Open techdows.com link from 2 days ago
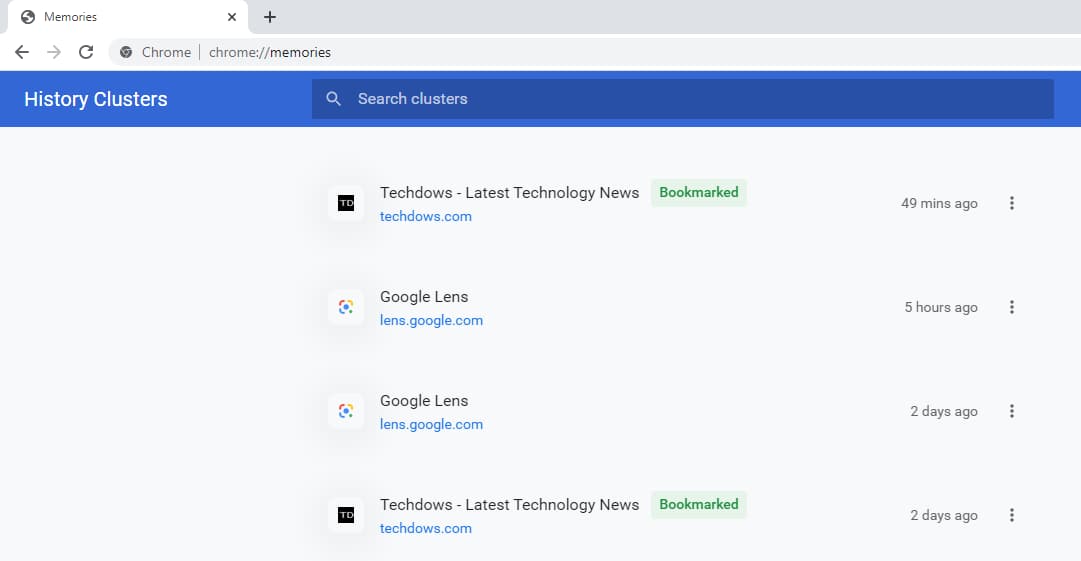The height and width of the screenshot is (561, 1081). (x=425, y=529)
